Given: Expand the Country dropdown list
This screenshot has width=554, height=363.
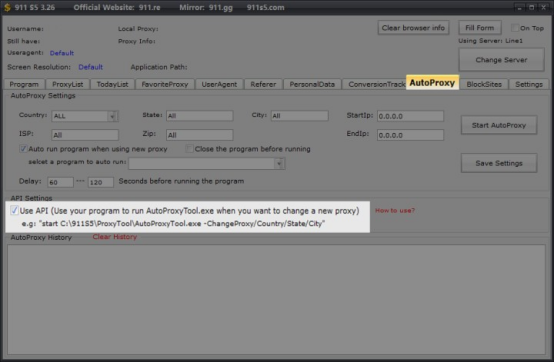Looking at the screenshot, I should click(x=112, y=116).
